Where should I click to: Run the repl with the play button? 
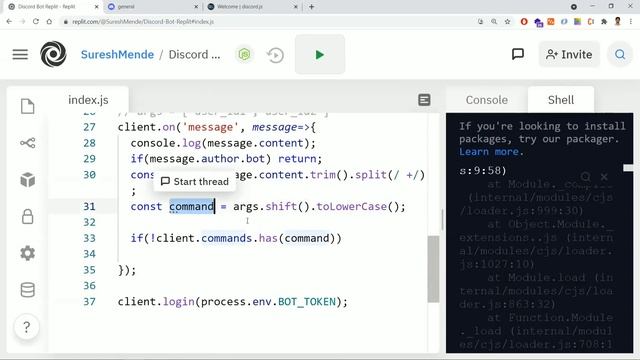320,54
